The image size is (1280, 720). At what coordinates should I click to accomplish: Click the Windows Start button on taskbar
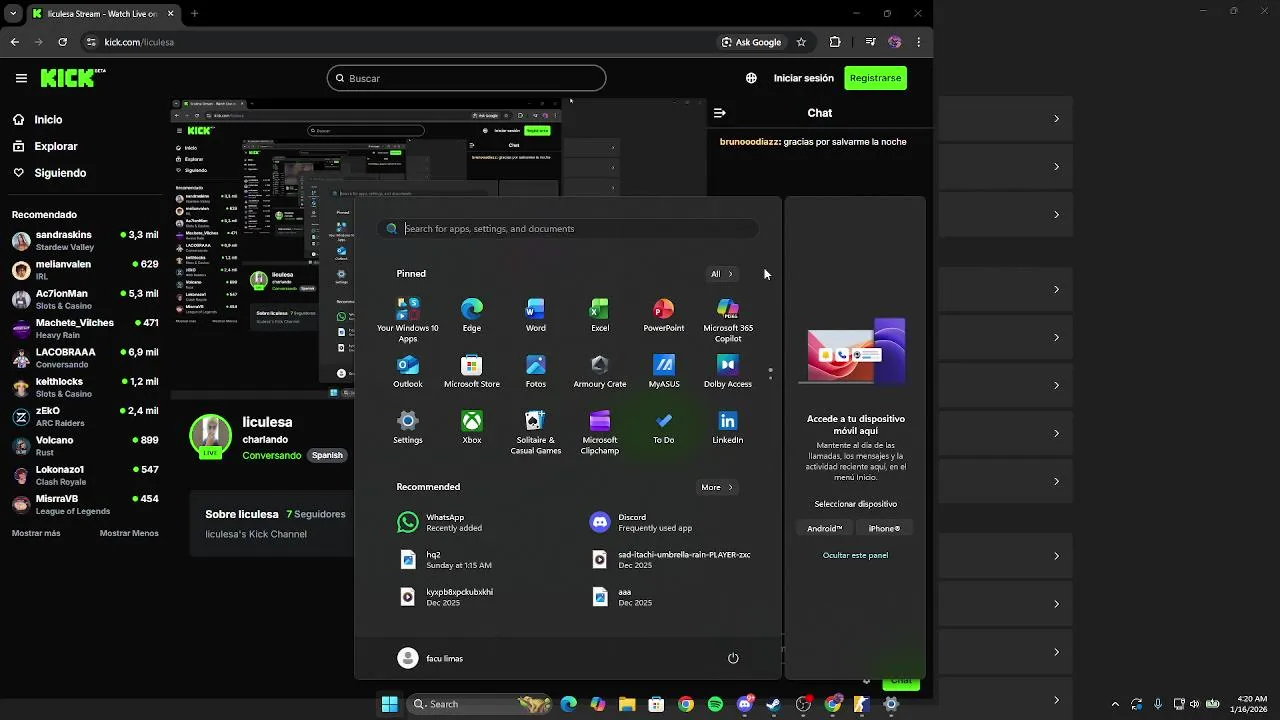tap(390, 704)
